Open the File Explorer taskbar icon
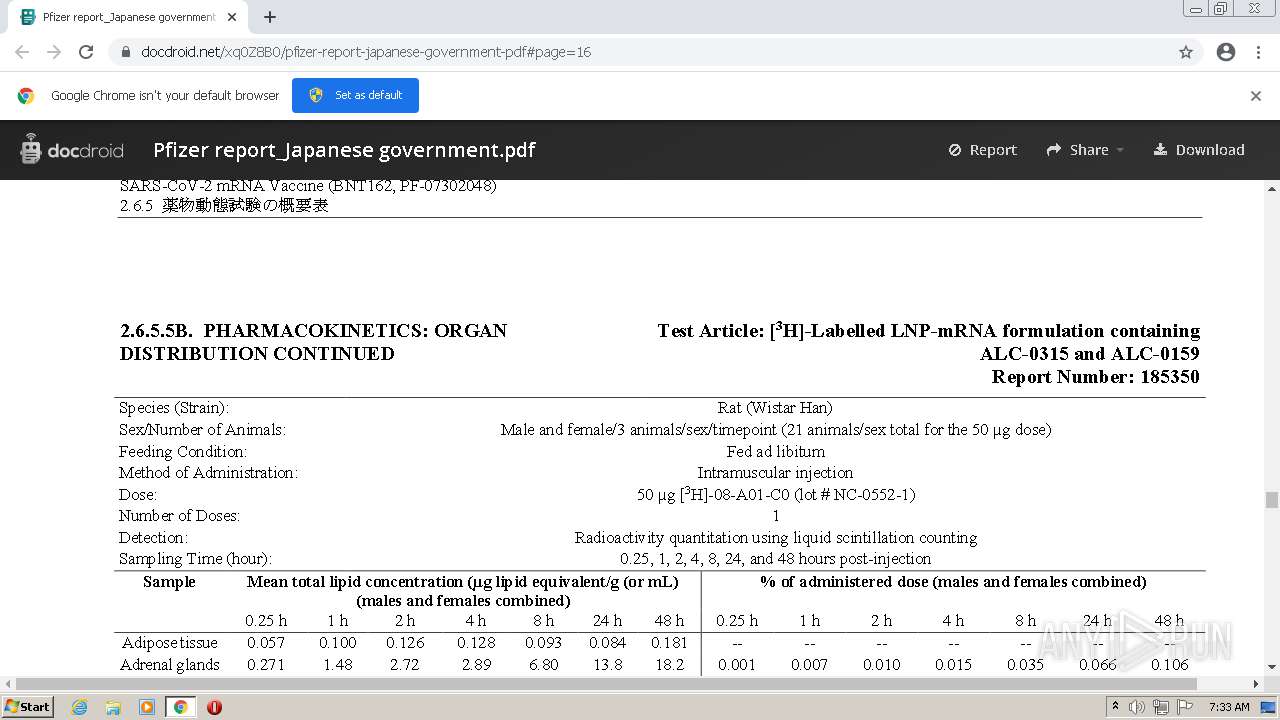This screenshot has width=1280, height=720. pos(113,707)
